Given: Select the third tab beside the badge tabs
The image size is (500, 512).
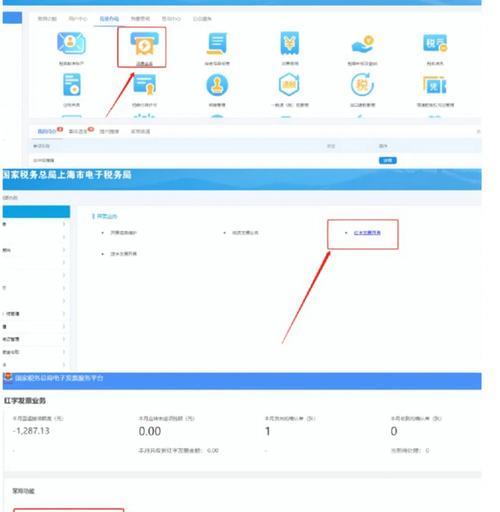Looking at the screenshot, I should pyautogui.click(x=109, y=131).
